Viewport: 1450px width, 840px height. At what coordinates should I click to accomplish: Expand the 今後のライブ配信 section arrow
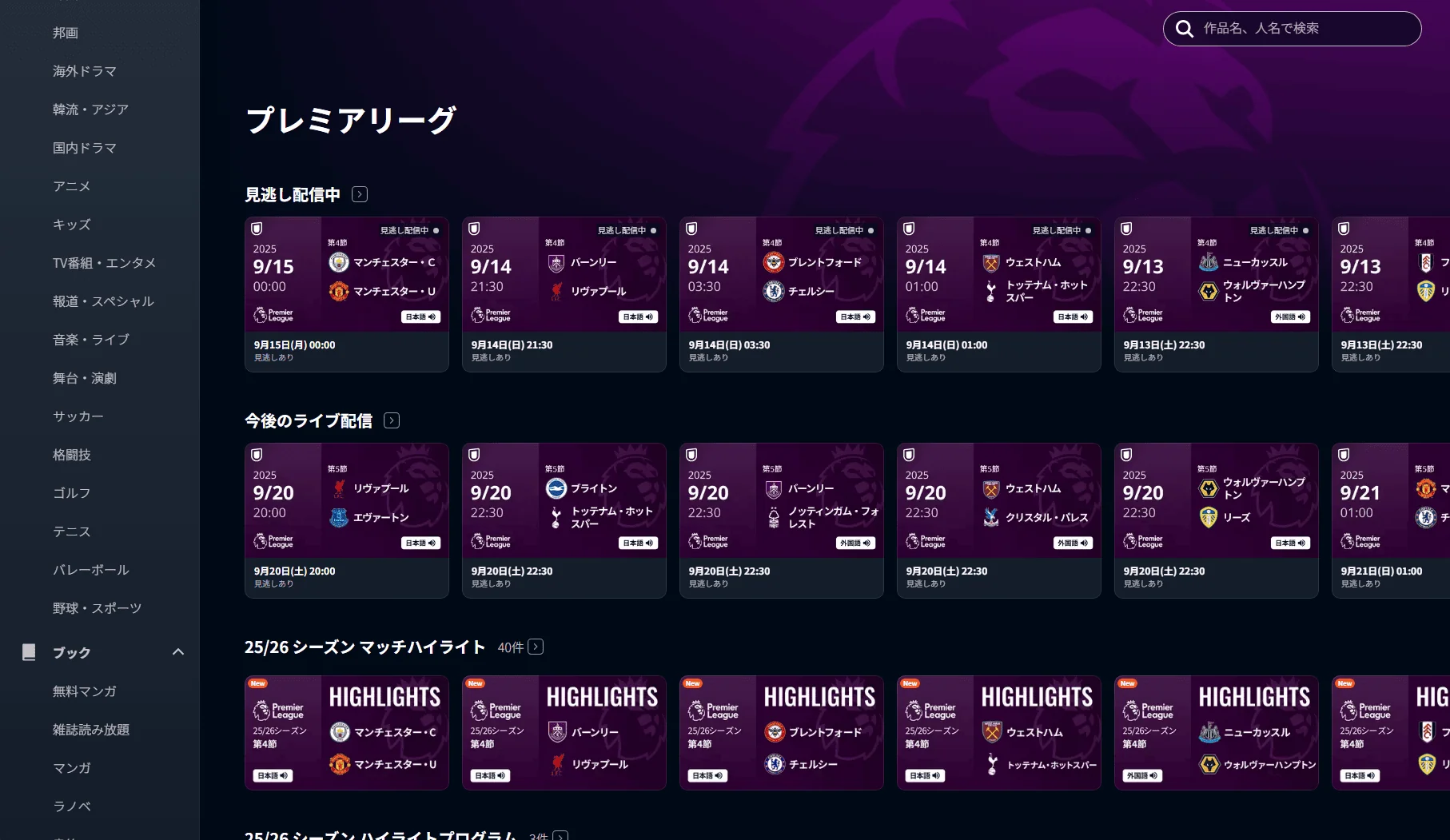coord(392,420)
